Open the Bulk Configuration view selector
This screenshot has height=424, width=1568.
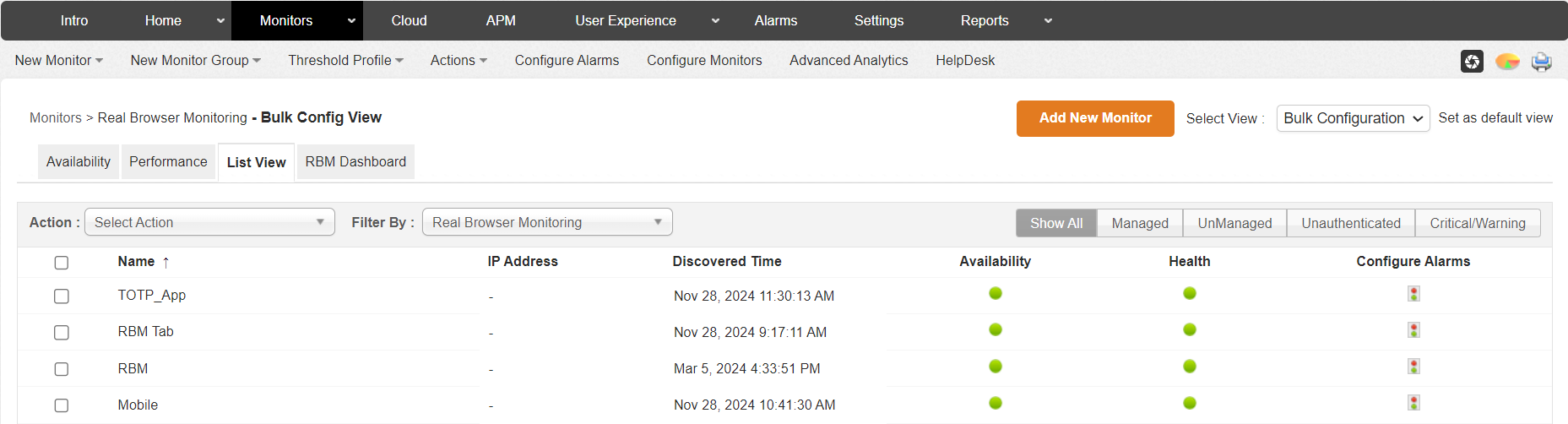[1353, 118]
